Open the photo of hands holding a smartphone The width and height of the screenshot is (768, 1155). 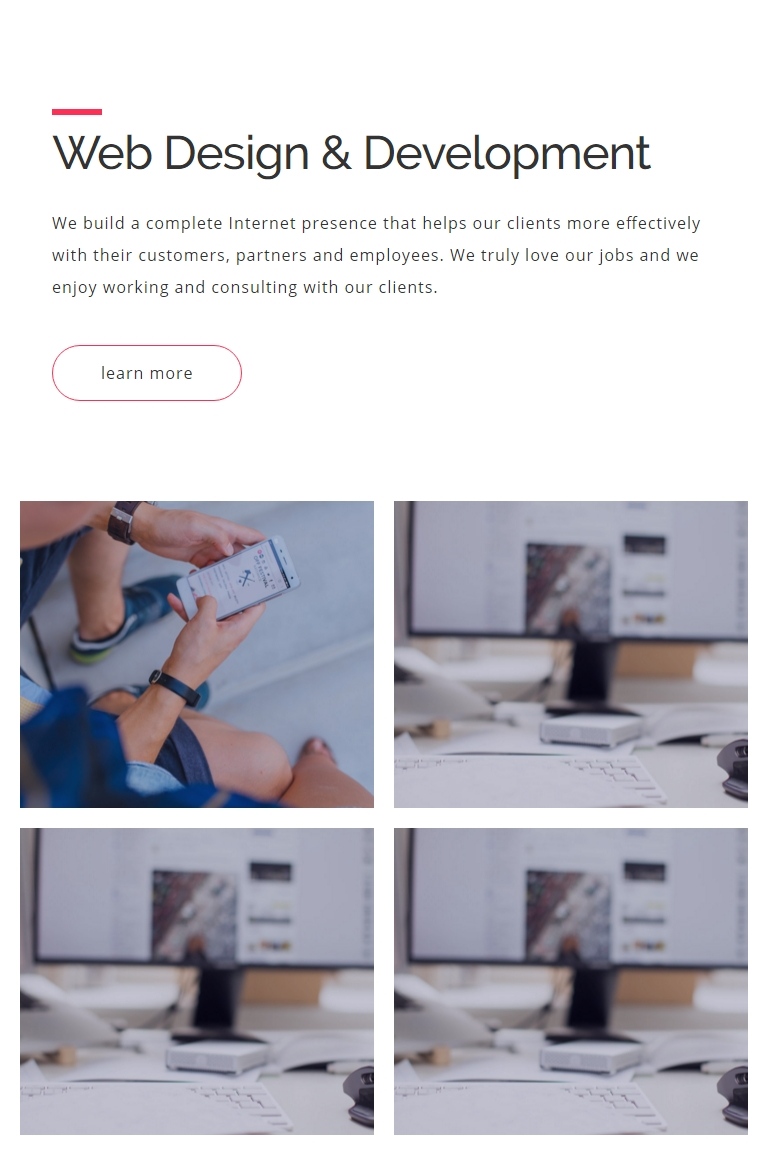[x=197, y=654]
